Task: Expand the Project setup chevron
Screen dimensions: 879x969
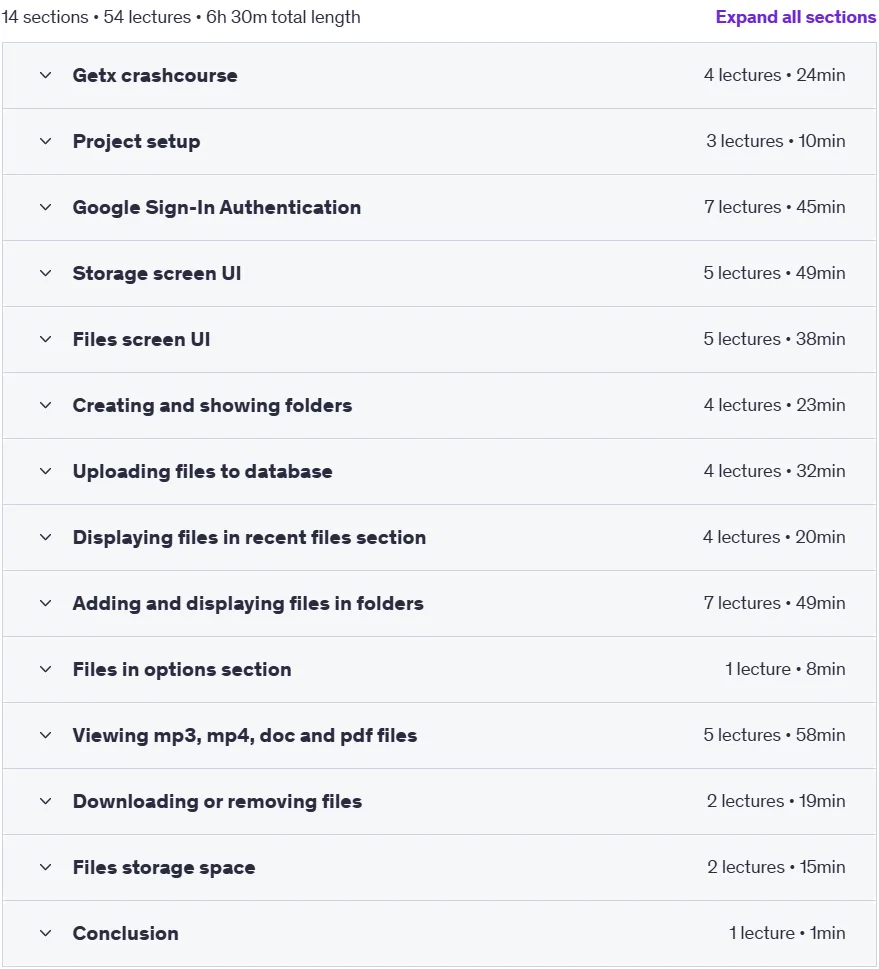Action: click(x=45, y=142)
